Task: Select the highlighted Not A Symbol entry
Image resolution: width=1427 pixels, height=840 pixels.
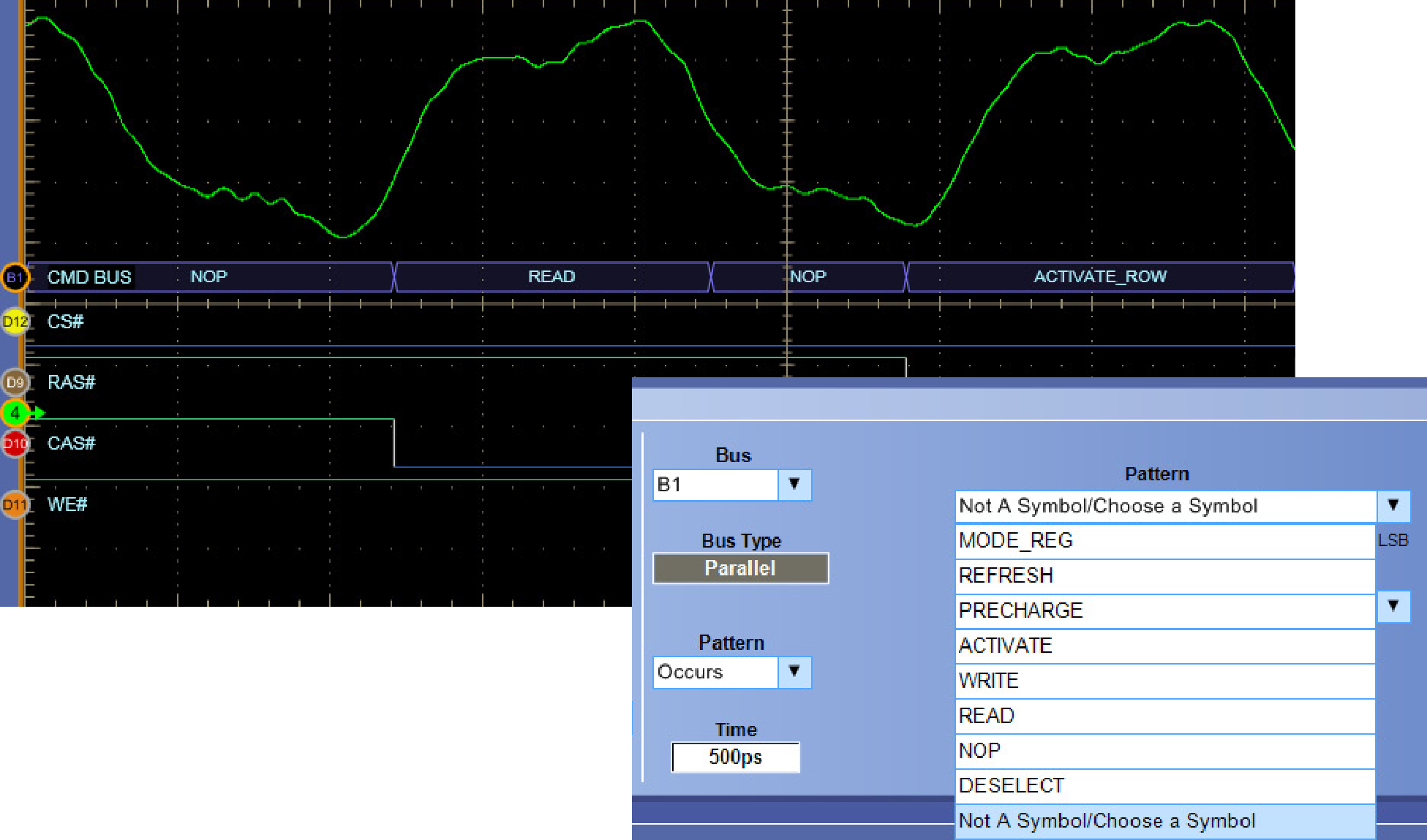Action: click(x=1107, y=820)
